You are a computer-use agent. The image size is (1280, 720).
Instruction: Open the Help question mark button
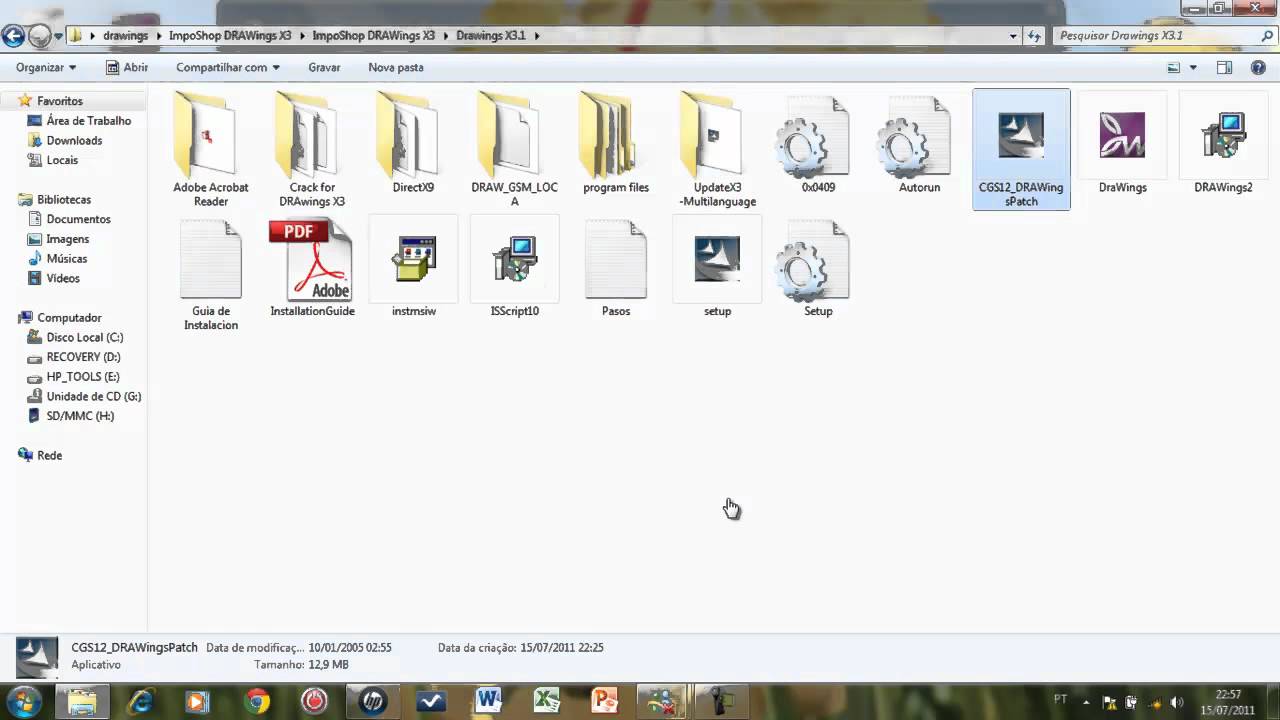point(1258,67)
